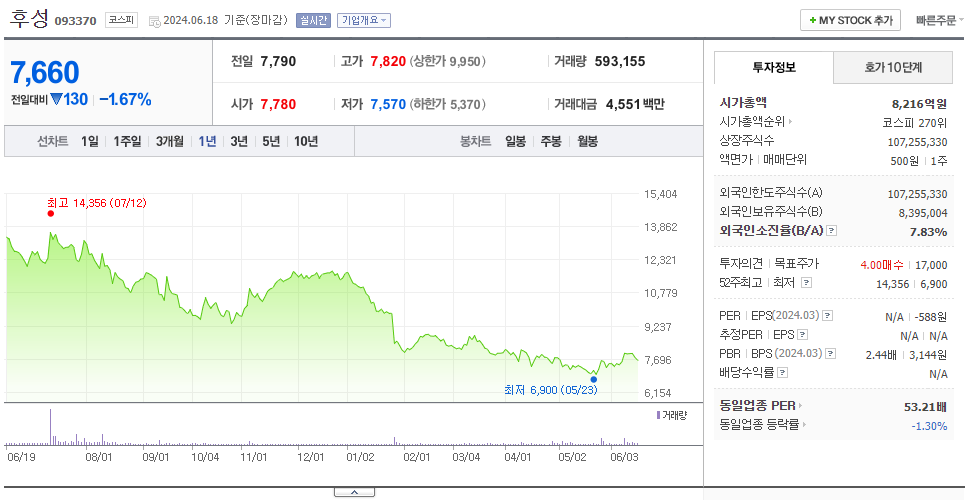
Task: Click the calendar icon beside the 2024.06.18 date
Action: pyautogui.click(x=155, y=20)
